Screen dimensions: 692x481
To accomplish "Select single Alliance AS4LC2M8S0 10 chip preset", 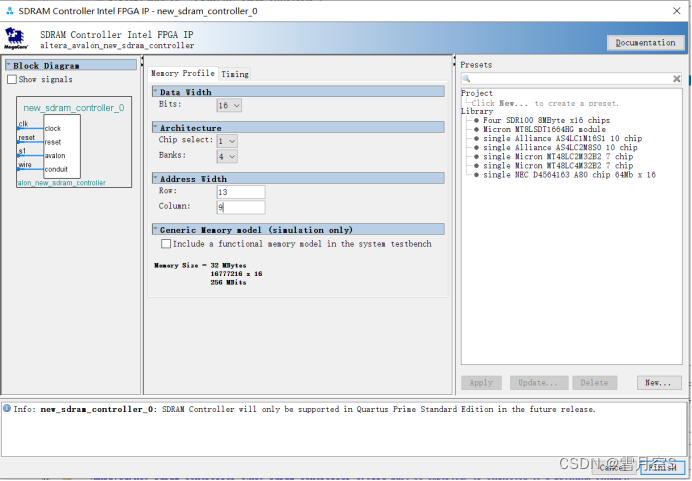I will (x=560, y=148).
